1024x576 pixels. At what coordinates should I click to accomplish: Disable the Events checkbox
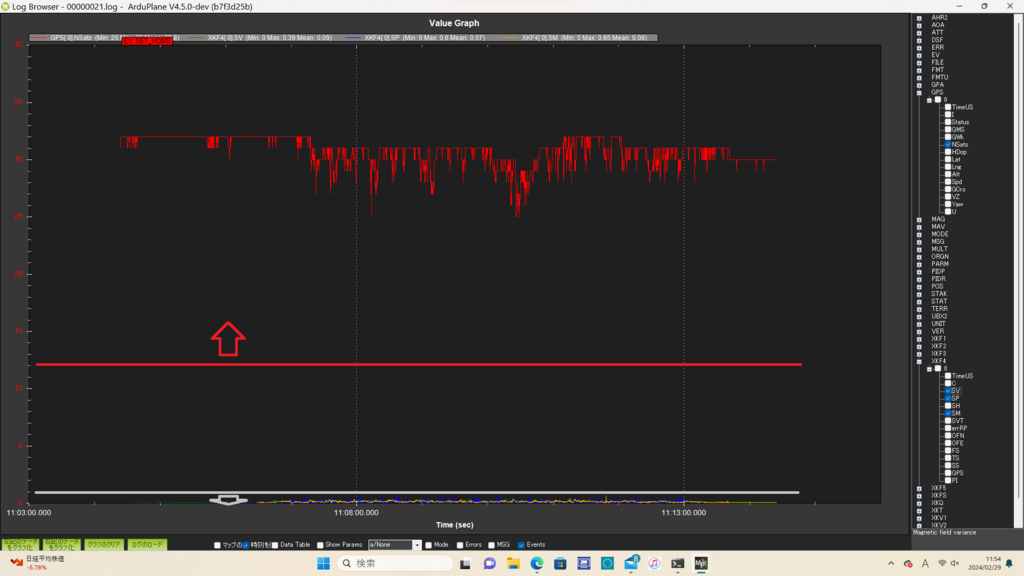[x=521, y=545]
